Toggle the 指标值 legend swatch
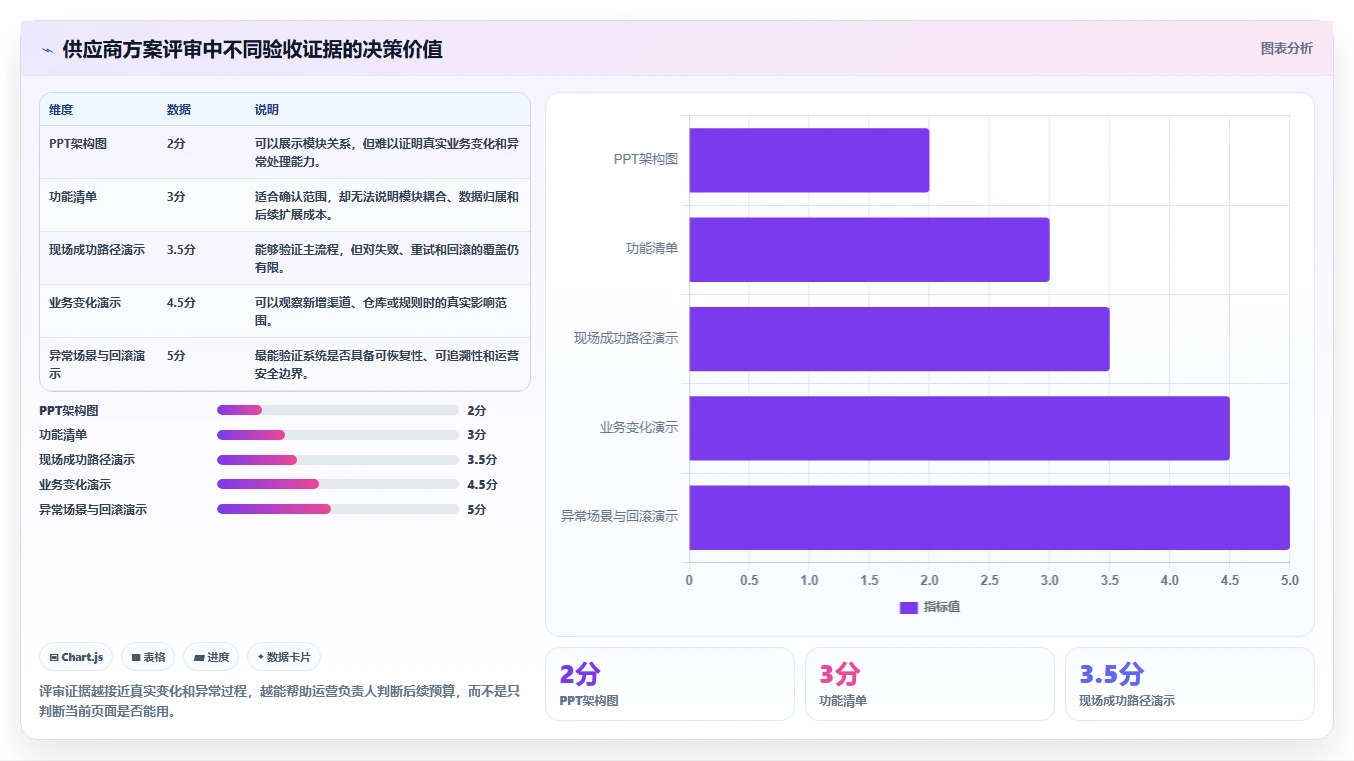 point(908,607)
